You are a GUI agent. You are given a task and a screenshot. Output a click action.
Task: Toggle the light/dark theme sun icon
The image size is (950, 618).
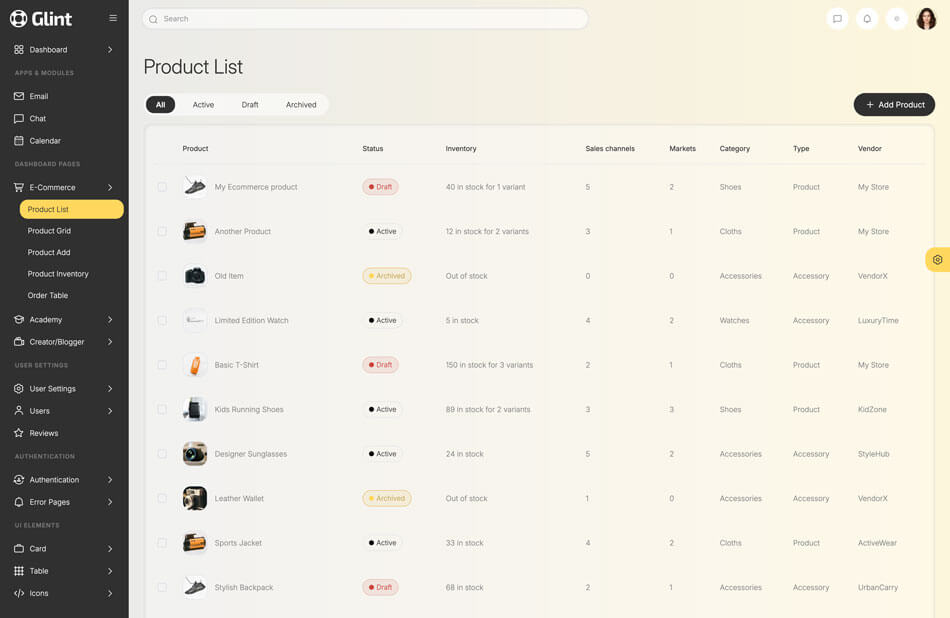pos(897,19)
